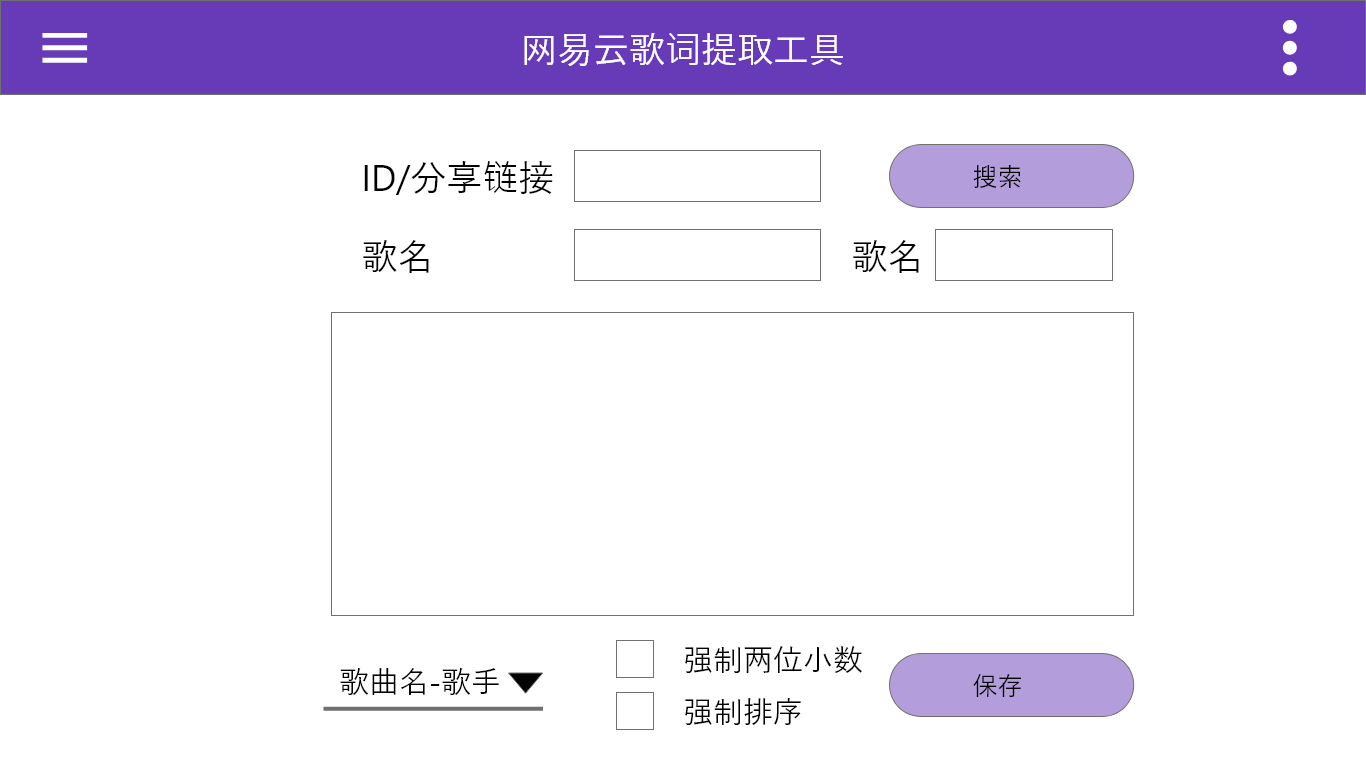Click empty purple header bar area
This screenshot has width=1366, height=768.
click(x=1050, y=48)
